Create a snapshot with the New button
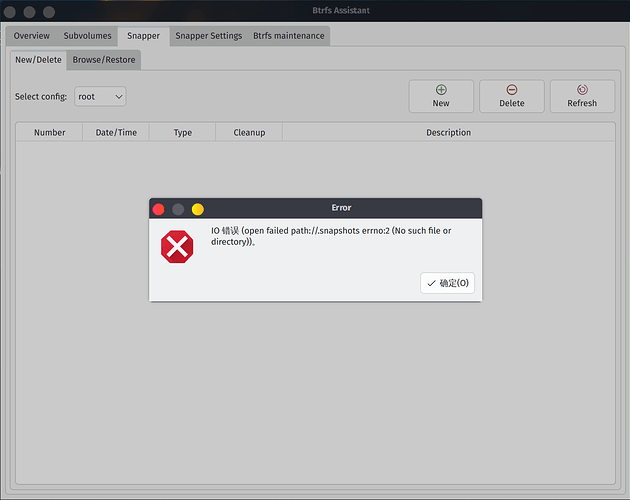 click(x=441, y=96)
